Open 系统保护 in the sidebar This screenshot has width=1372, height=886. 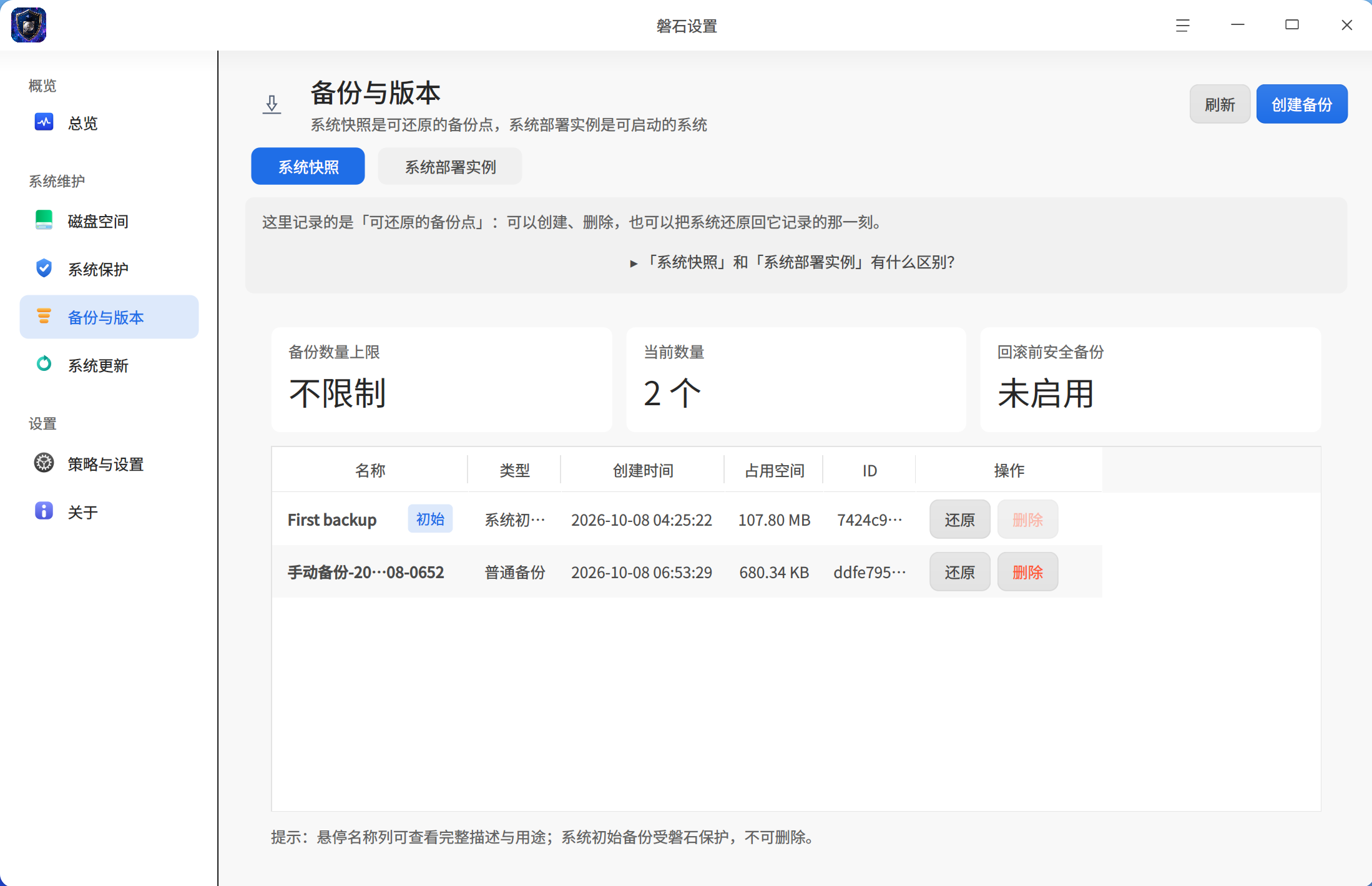point(109,269)
